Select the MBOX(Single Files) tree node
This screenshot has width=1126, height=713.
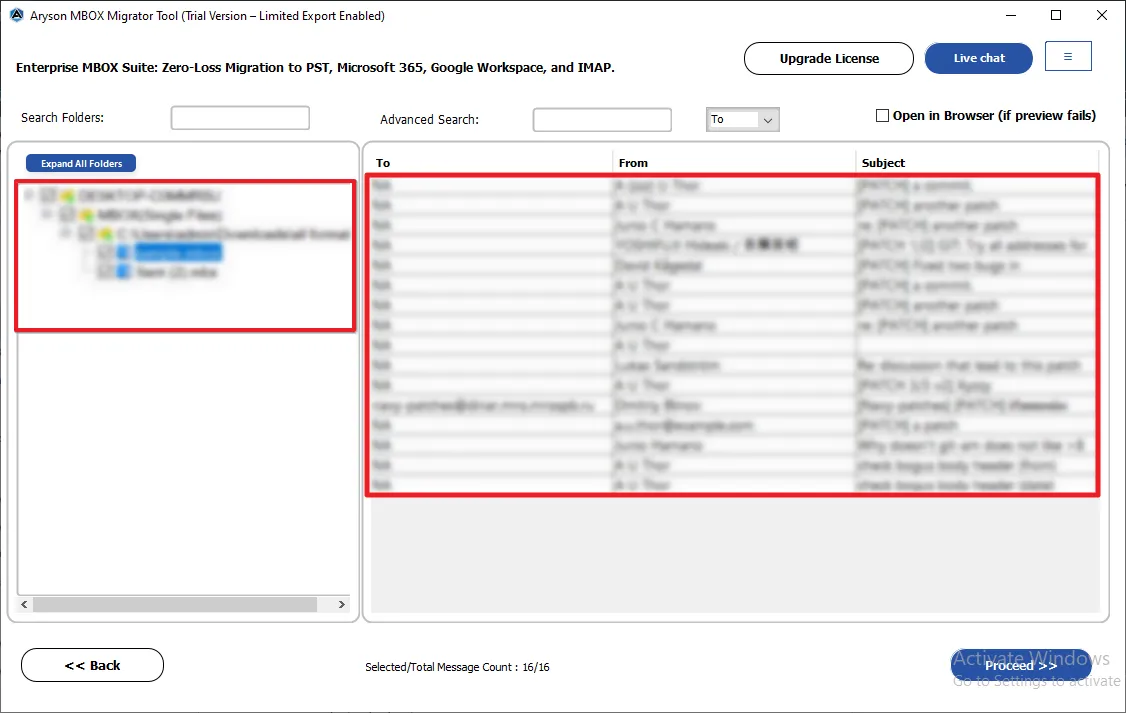coord(159,215)
